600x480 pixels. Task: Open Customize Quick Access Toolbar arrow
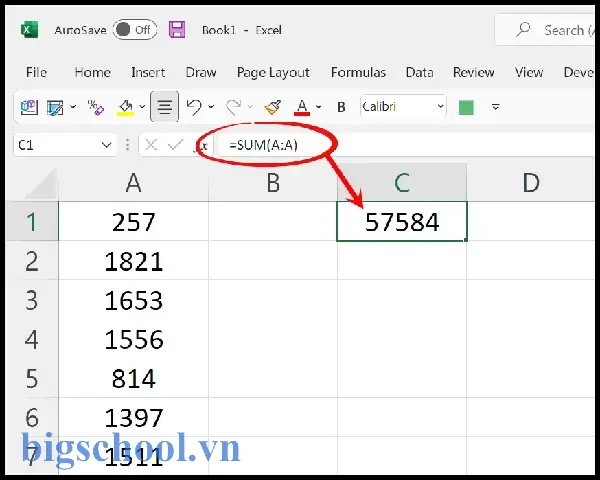click(496, 107)
